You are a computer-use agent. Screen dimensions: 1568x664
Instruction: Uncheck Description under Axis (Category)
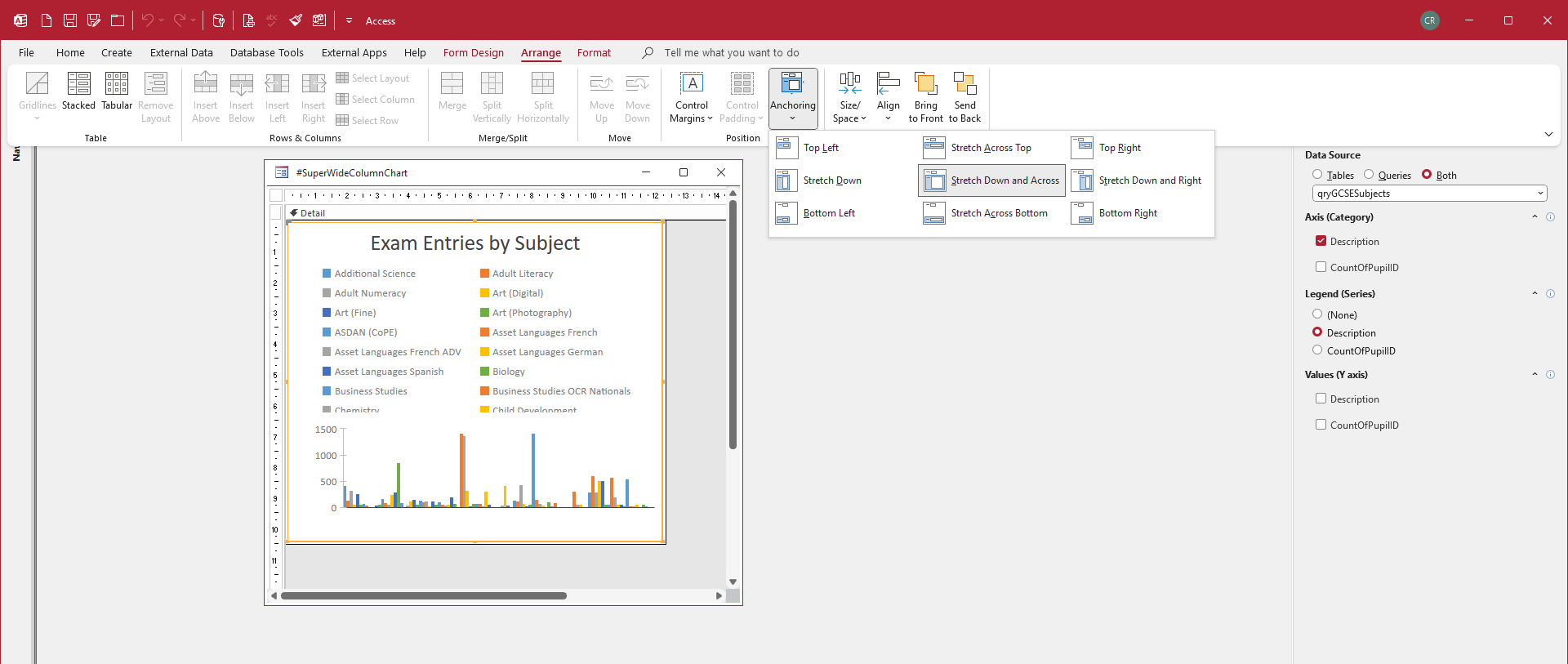tap(1321, 241)
